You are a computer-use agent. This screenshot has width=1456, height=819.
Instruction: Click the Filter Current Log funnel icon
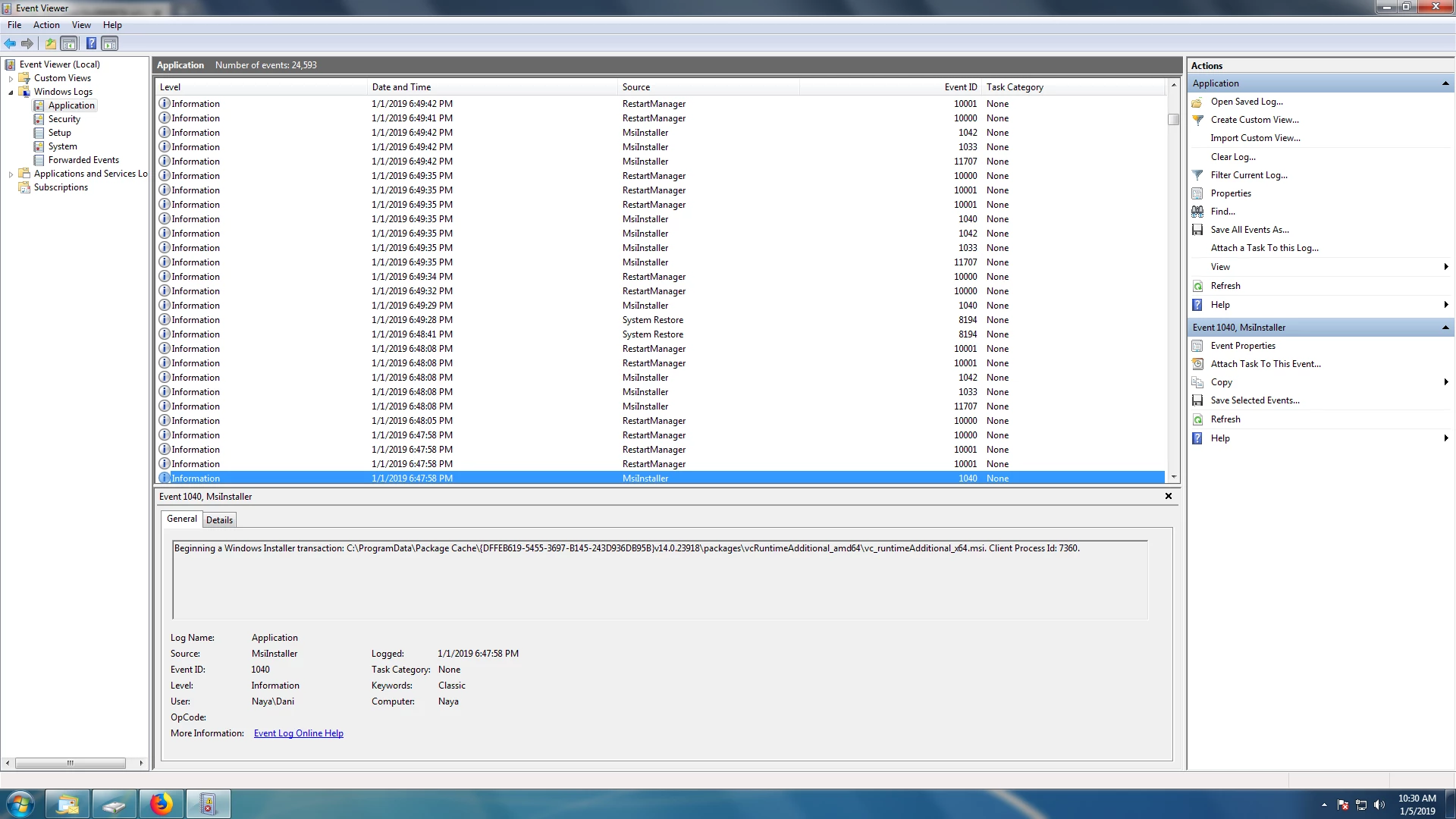pyautogui.click(x=1197, y=175)
